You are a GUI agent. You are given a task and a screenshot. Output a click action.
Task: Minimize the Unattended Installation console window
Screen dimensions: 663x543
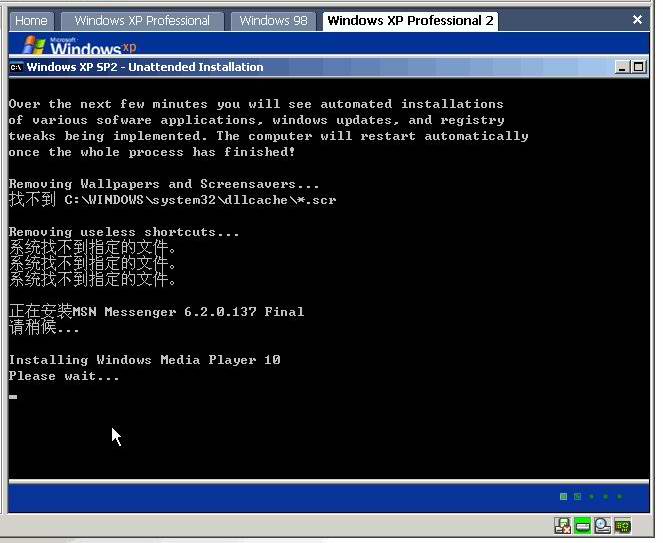click(622, 67)
